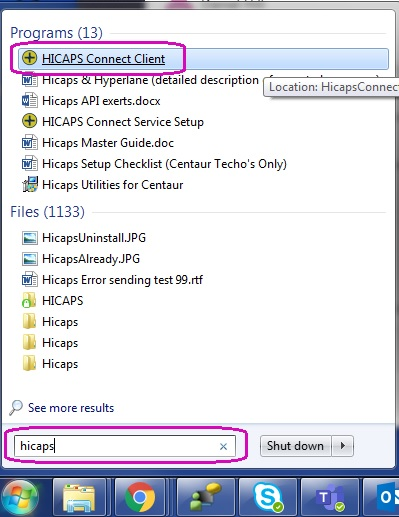This screenshot has height=517, width=399.
Task: Launch HICAPS Connect Service Setup
Action: (x=123, y=122)
